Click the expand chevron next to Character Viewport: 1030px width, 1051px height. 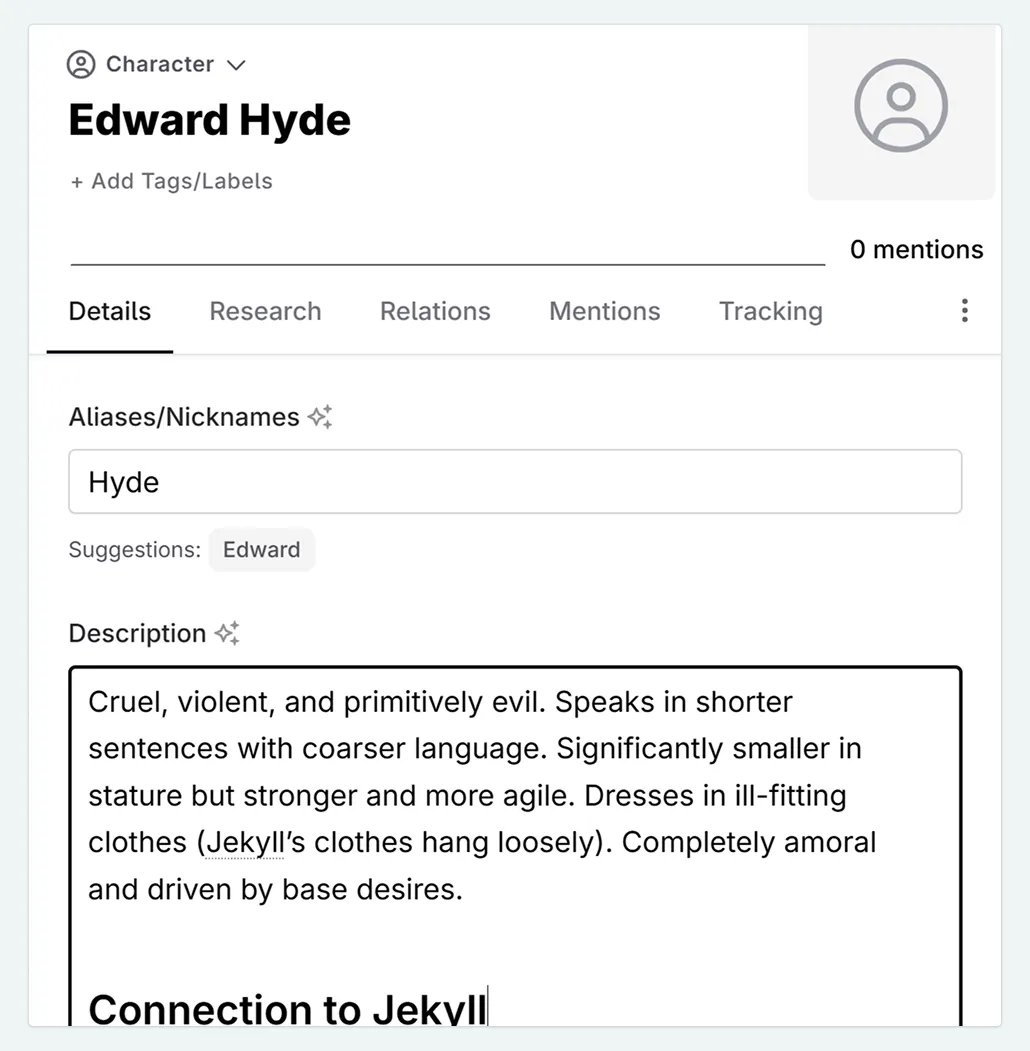tap(236, 64)
